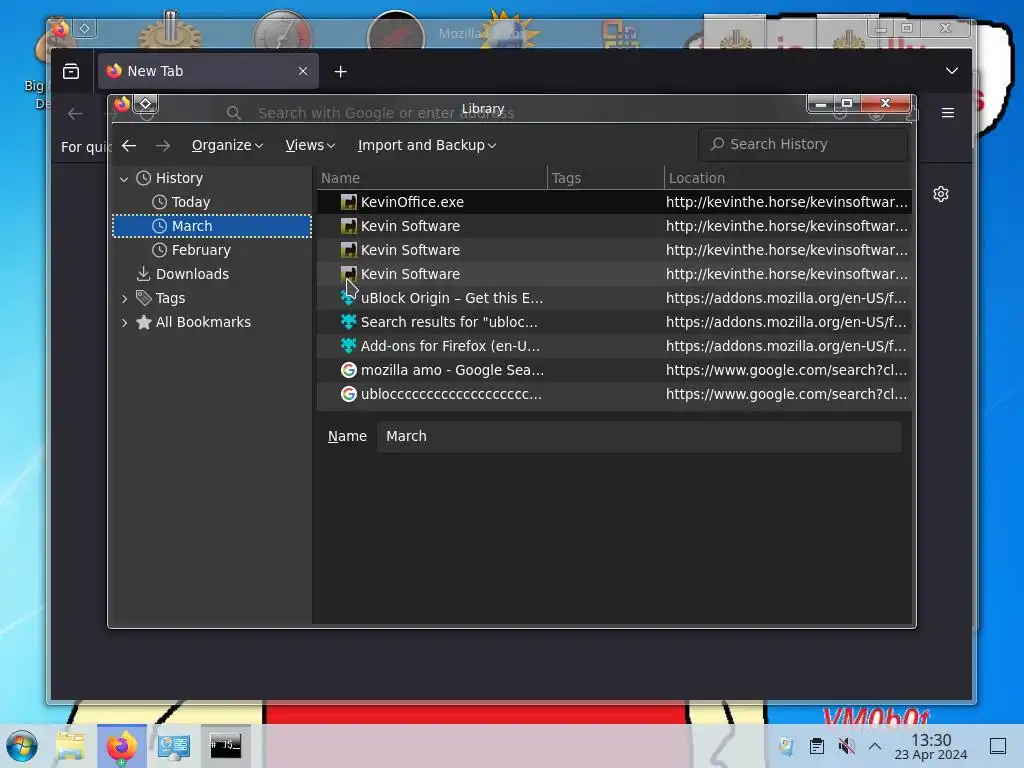Open the new tab page settings gear
Viewport: 1024px width, 768px height.
pyautogui.click(x=941, y=195)
